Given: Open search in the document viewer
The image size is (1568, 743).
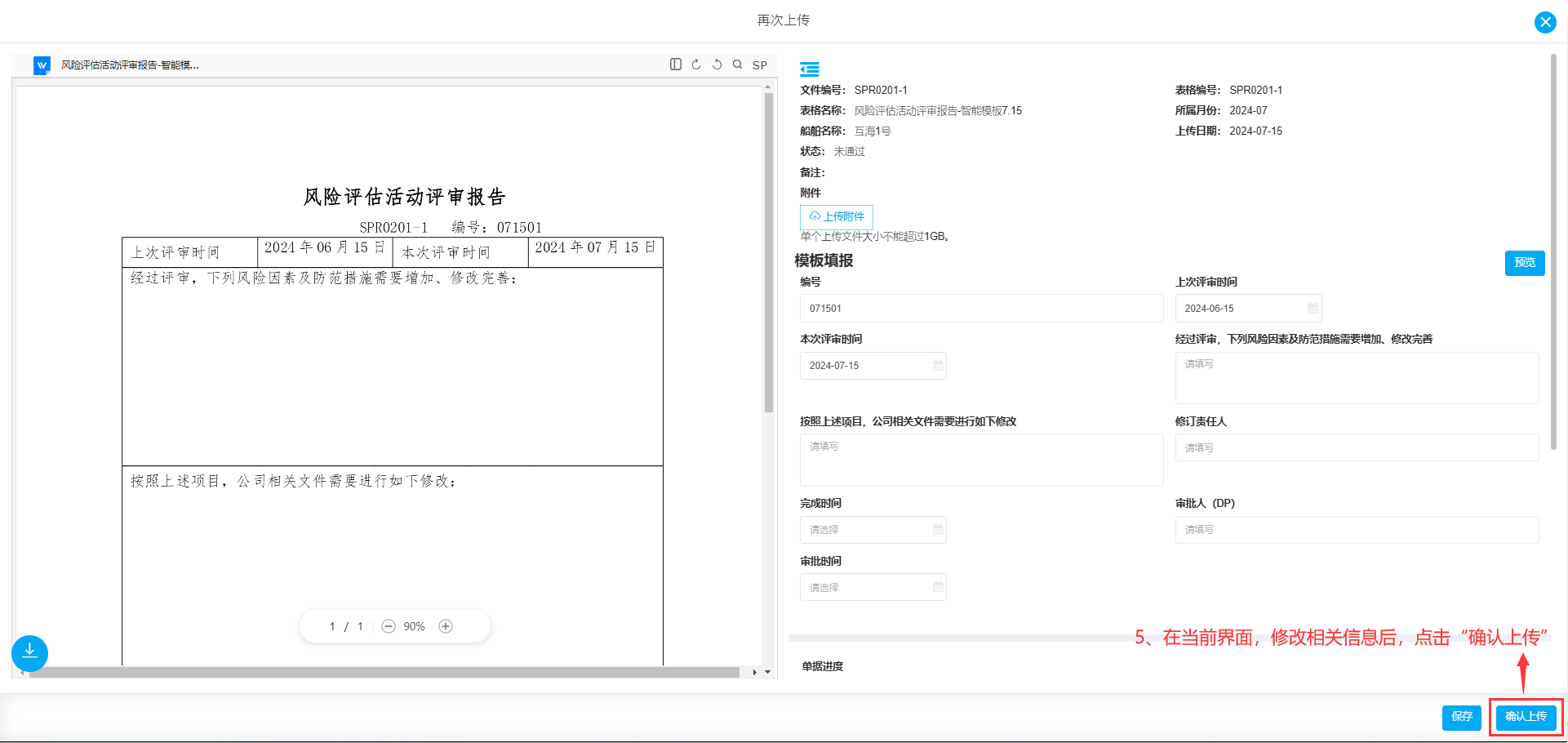Looking at the screenshot, I should point(738,65).
